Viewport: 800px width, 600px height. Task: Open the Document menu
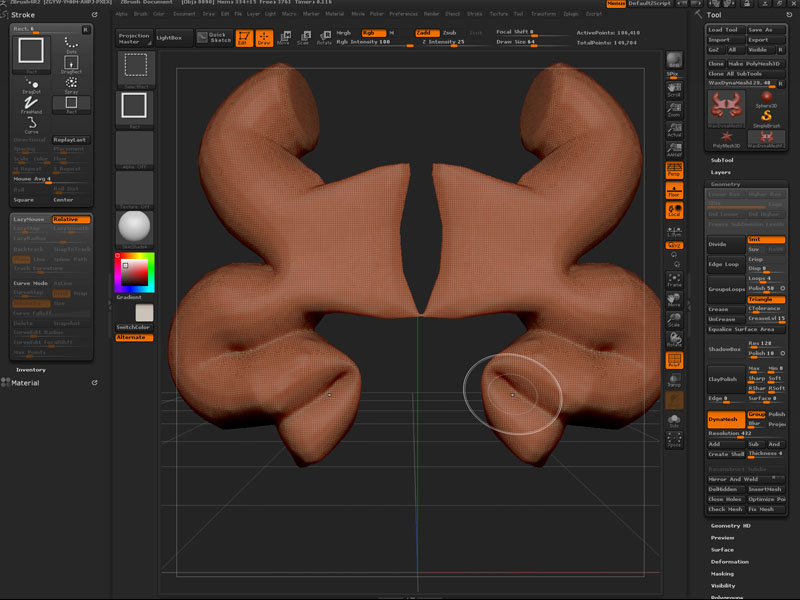tap(184, 14)
